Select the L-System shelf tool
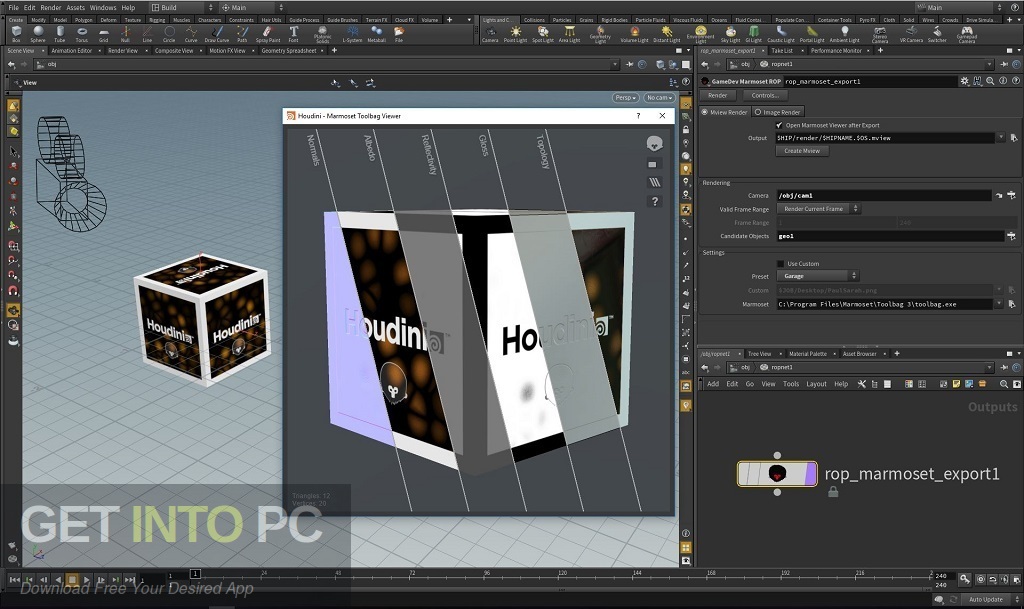 pos(352,30)
